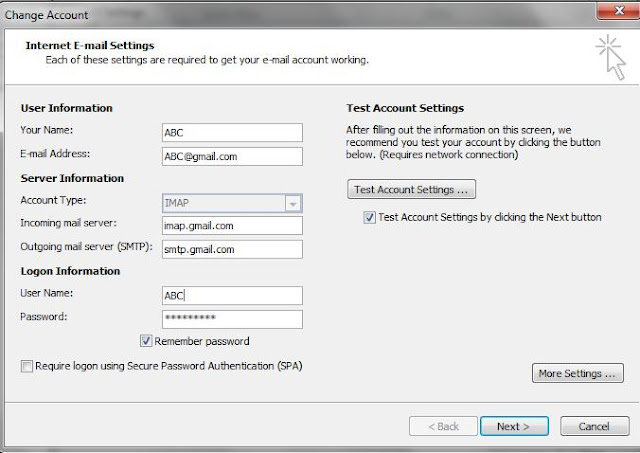
Task: Open More Settings dialog
Action: click(x=578, y=373)
